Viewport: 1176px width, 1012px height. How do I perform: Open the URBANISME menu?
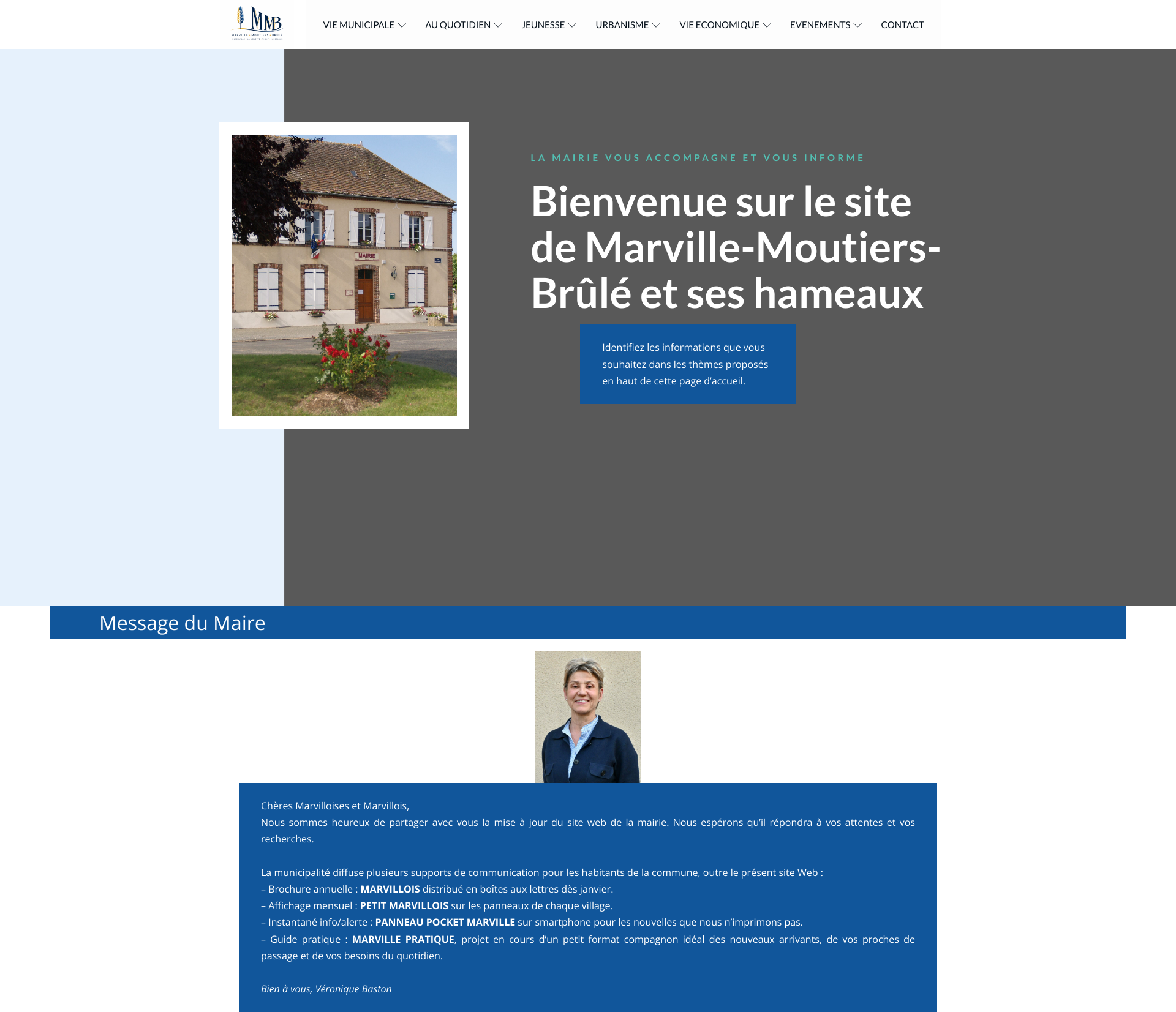[x=628, y=24]
